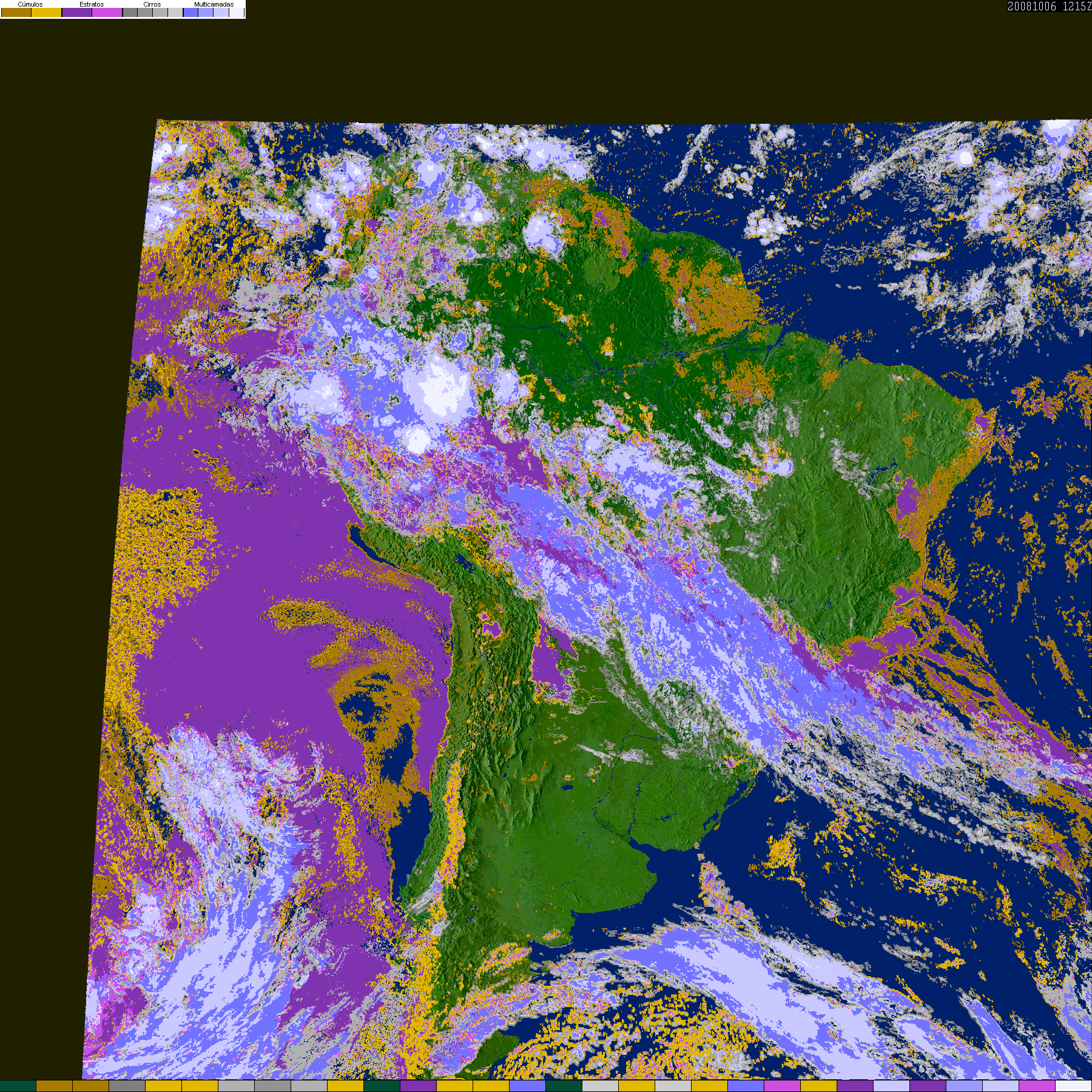
Task: Click the dark brown Cúmulos legend swatch
Action: pyautogui.click(x=16, y=13)
